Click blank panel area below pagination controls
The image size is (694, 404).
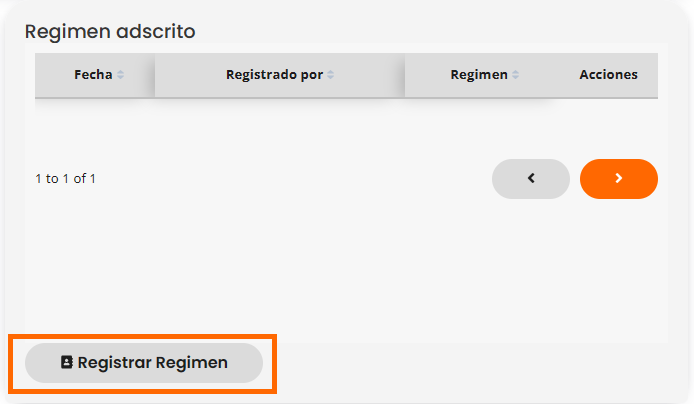tap(346, 270)
